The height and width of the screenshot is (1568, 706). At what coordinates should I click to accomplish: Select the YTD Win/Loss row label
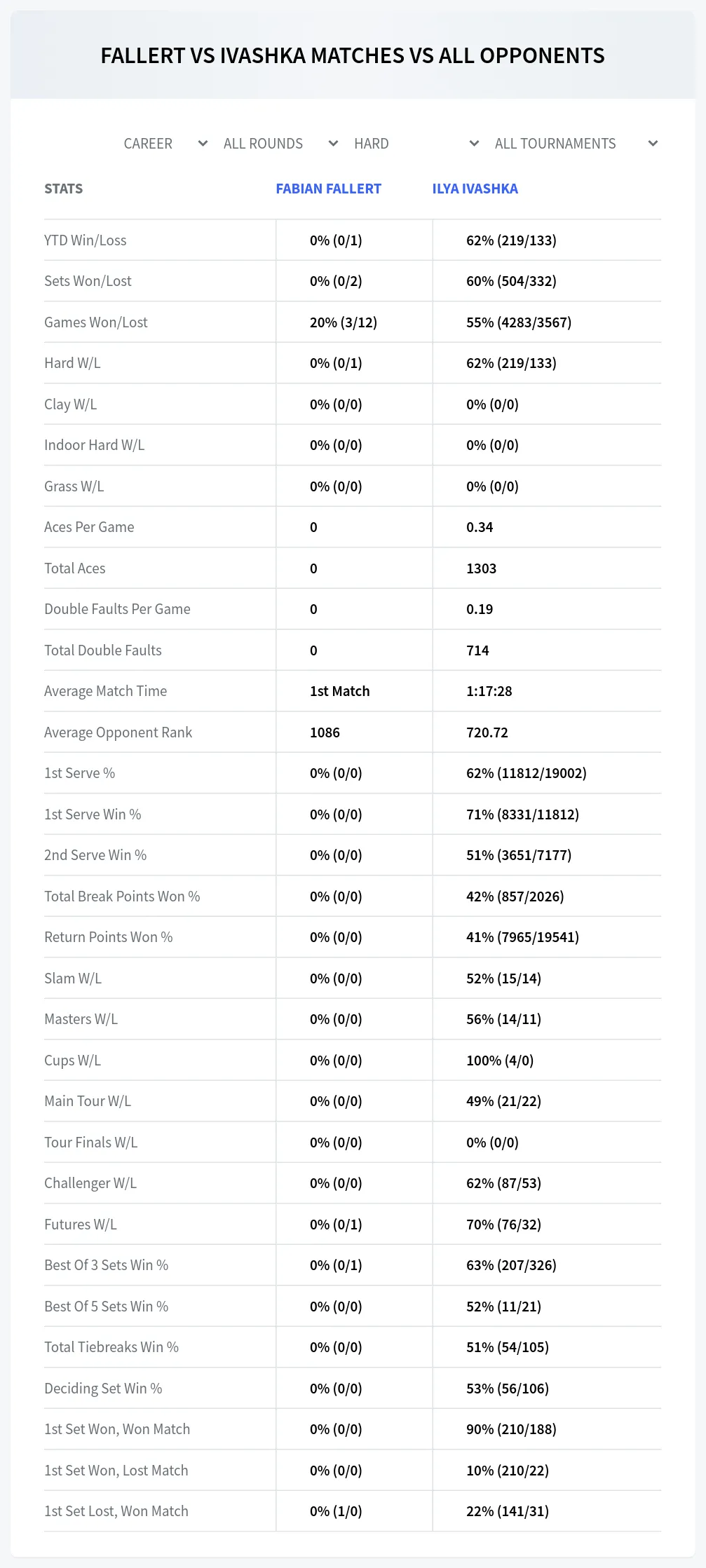click(86, 240)
